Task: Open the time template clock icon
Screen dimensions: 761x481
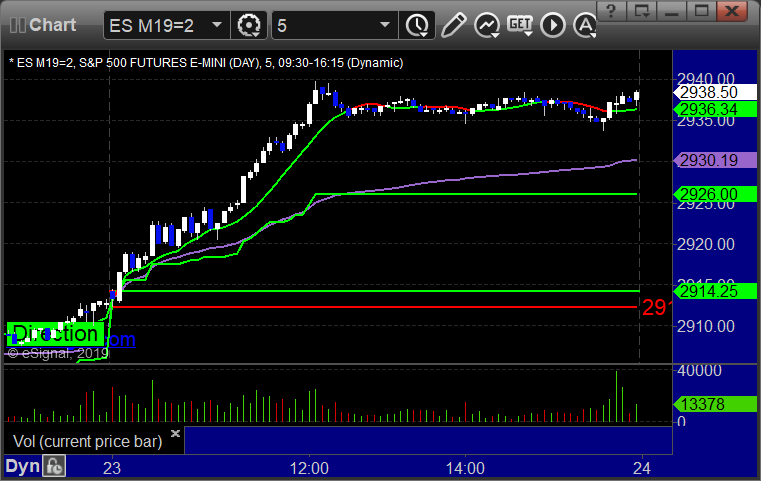Action: coord(417,25)
